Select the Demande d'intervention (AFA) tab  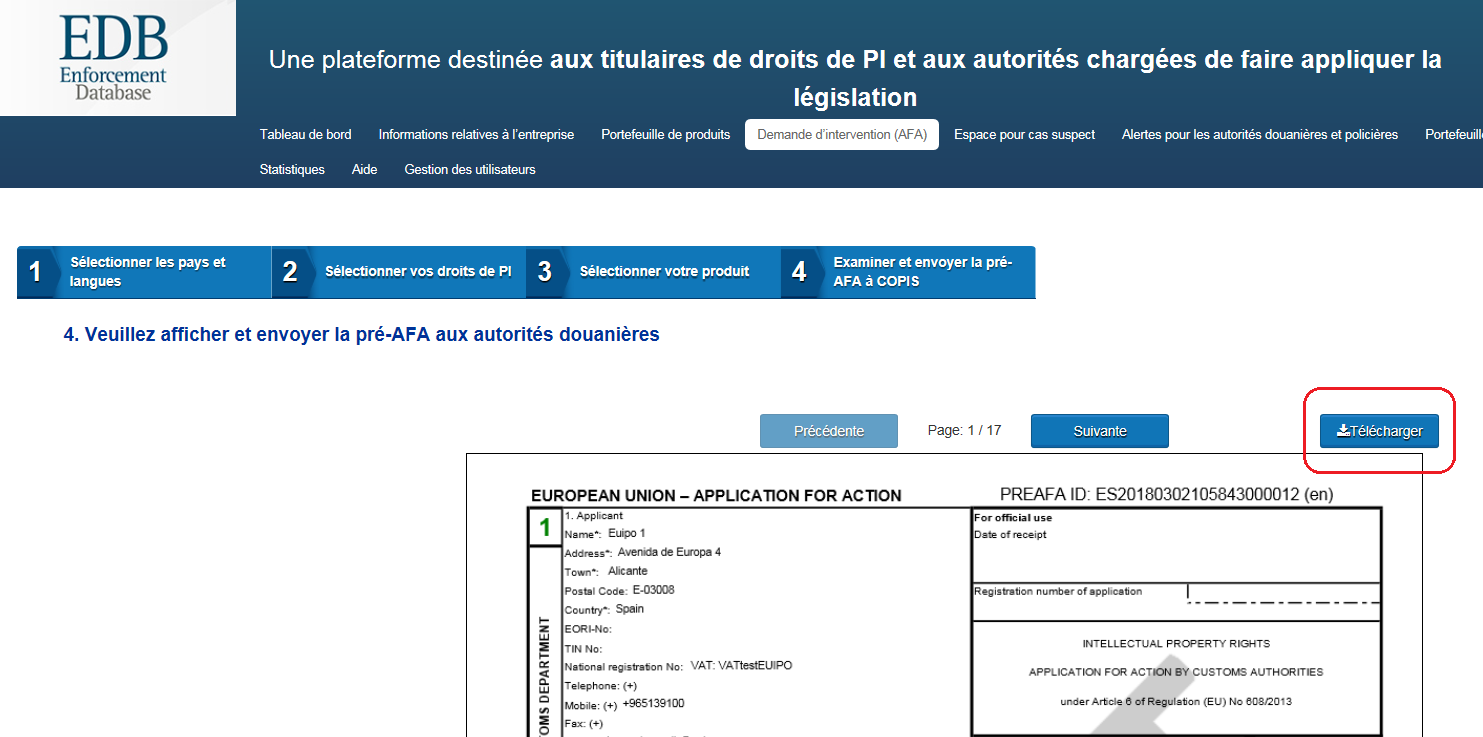(842, 134)
